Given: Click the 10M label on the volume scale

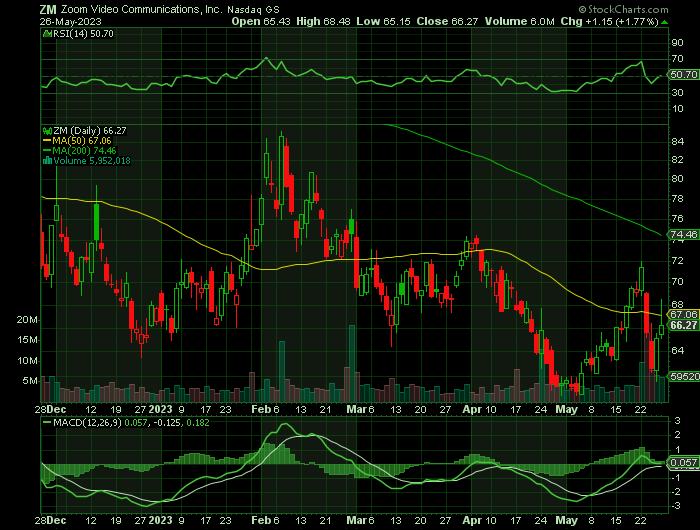Looking at the screenshot, I should point(27,360).
